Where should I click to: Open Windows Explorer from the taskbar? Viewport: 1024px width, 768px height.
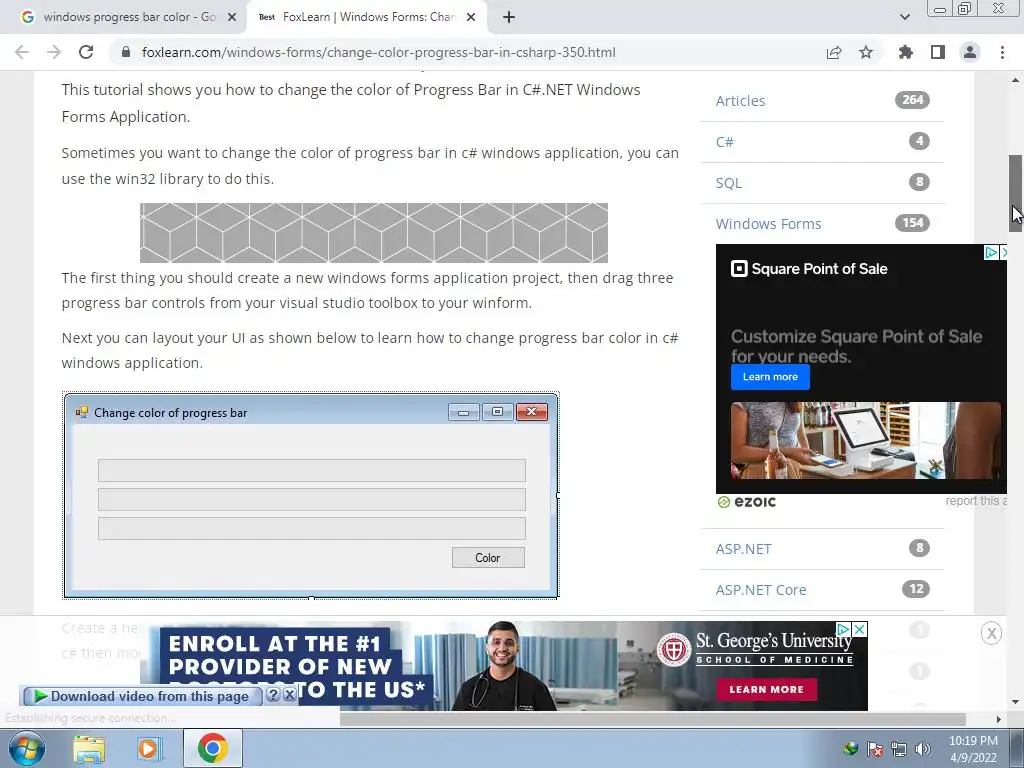(89, 749)
